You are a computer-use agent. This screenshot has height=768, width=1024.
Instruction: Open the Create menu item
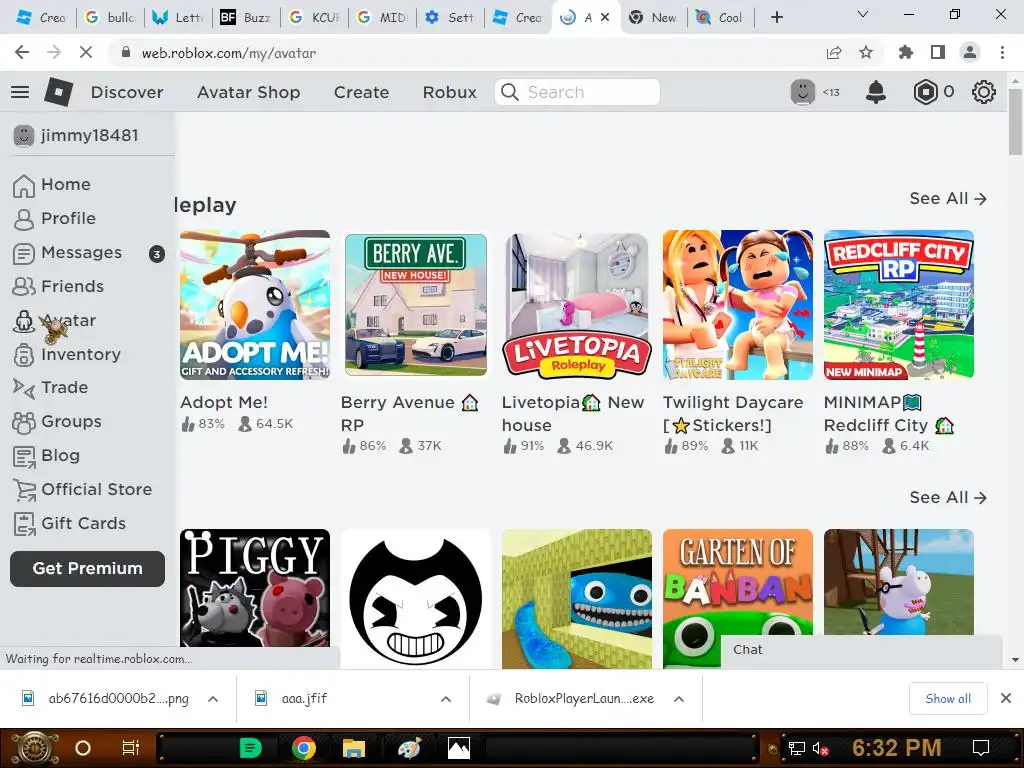[361, 92]
